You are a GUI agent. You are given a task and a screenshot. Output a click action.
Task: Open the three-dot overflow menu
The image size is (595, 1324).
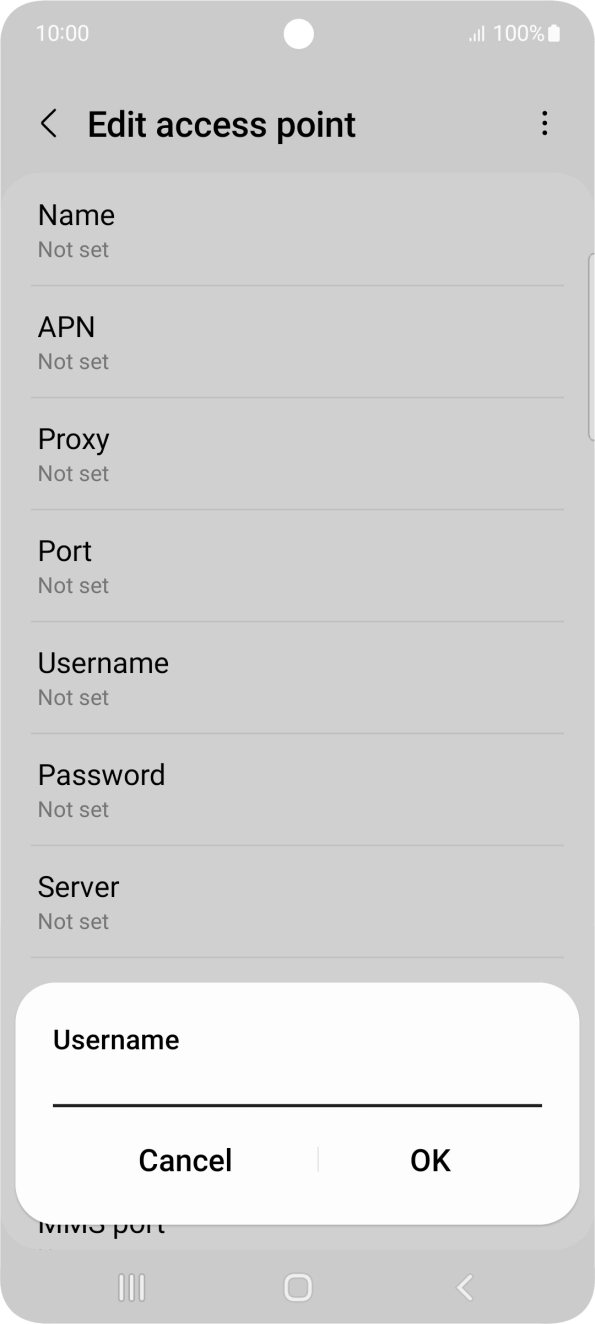coord(545,123)
